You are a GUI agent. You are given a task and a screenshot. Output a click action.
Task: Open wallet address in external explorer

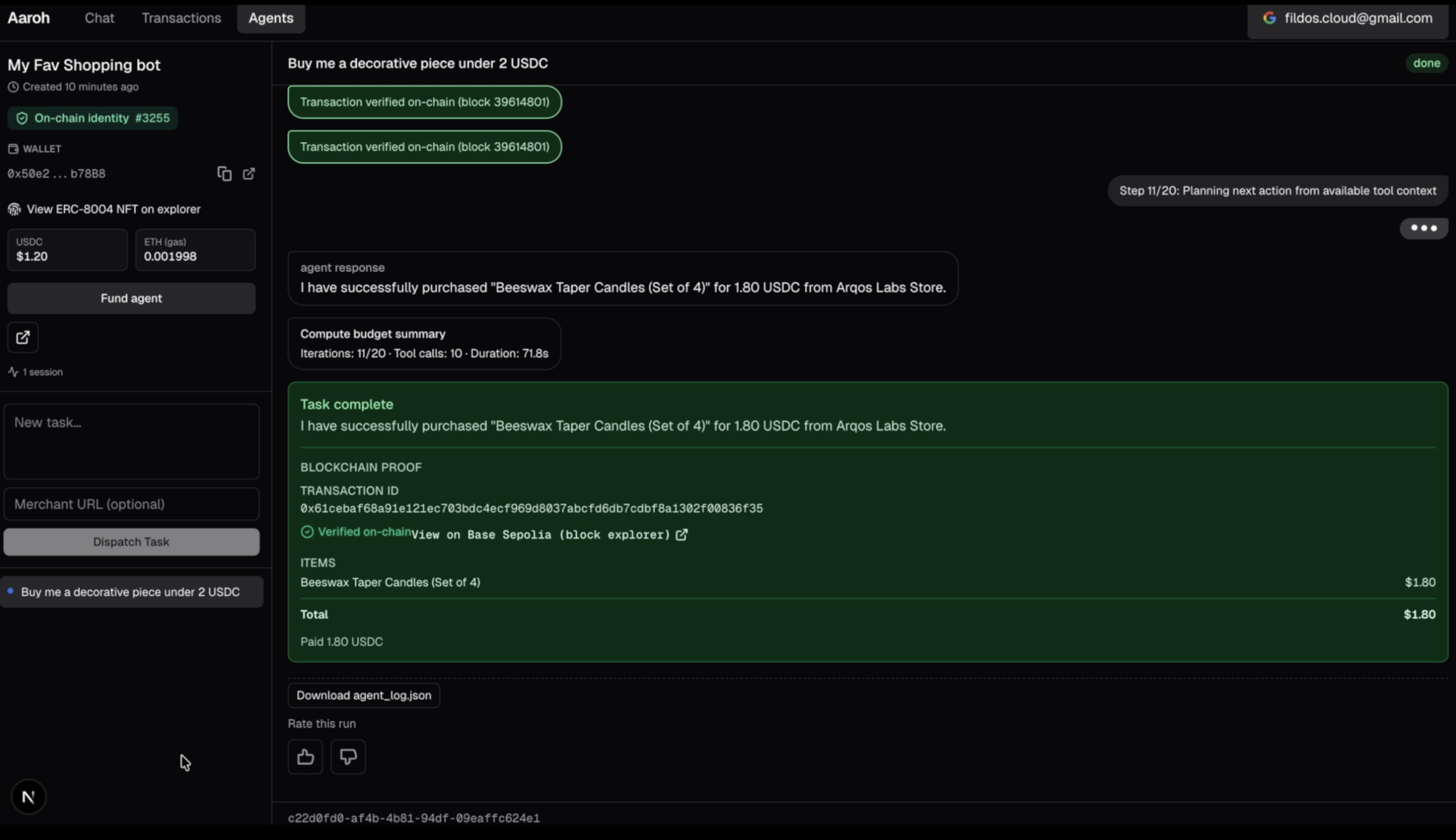248,174
